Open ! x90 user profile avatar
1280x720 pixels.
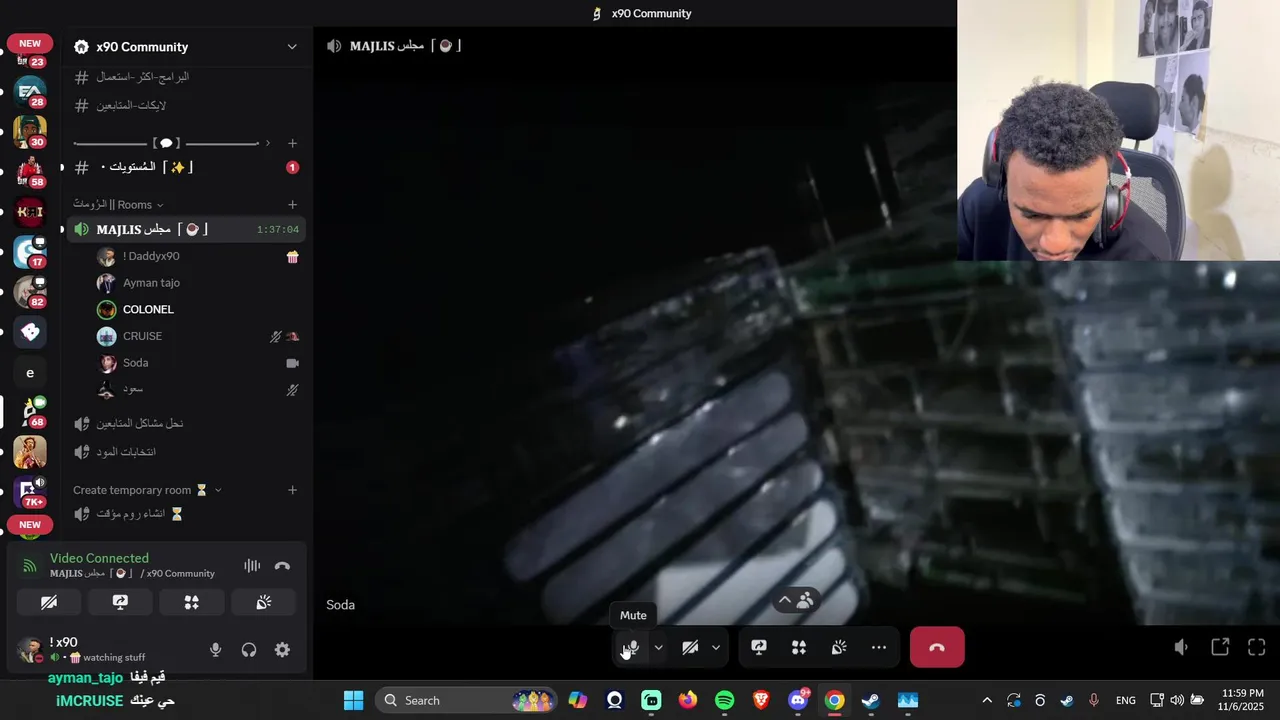tap(30, 650)
